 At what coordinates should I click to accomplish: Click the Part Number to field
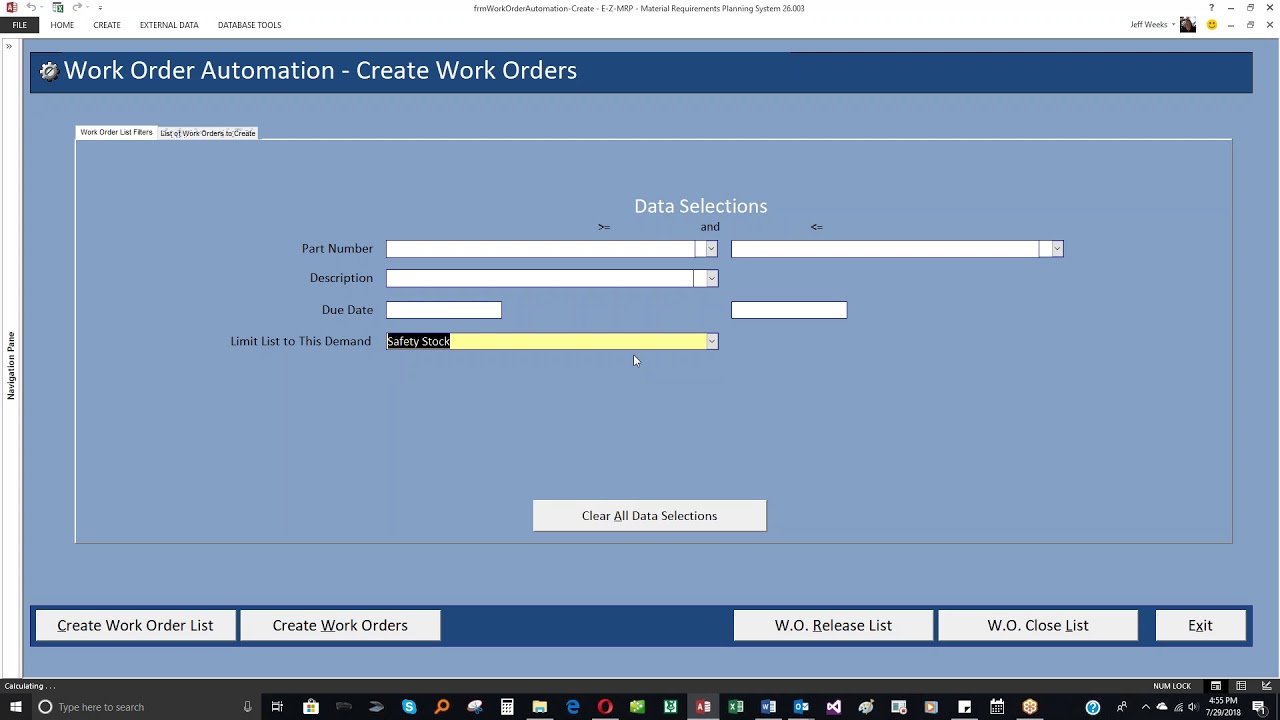click(885, 249)
